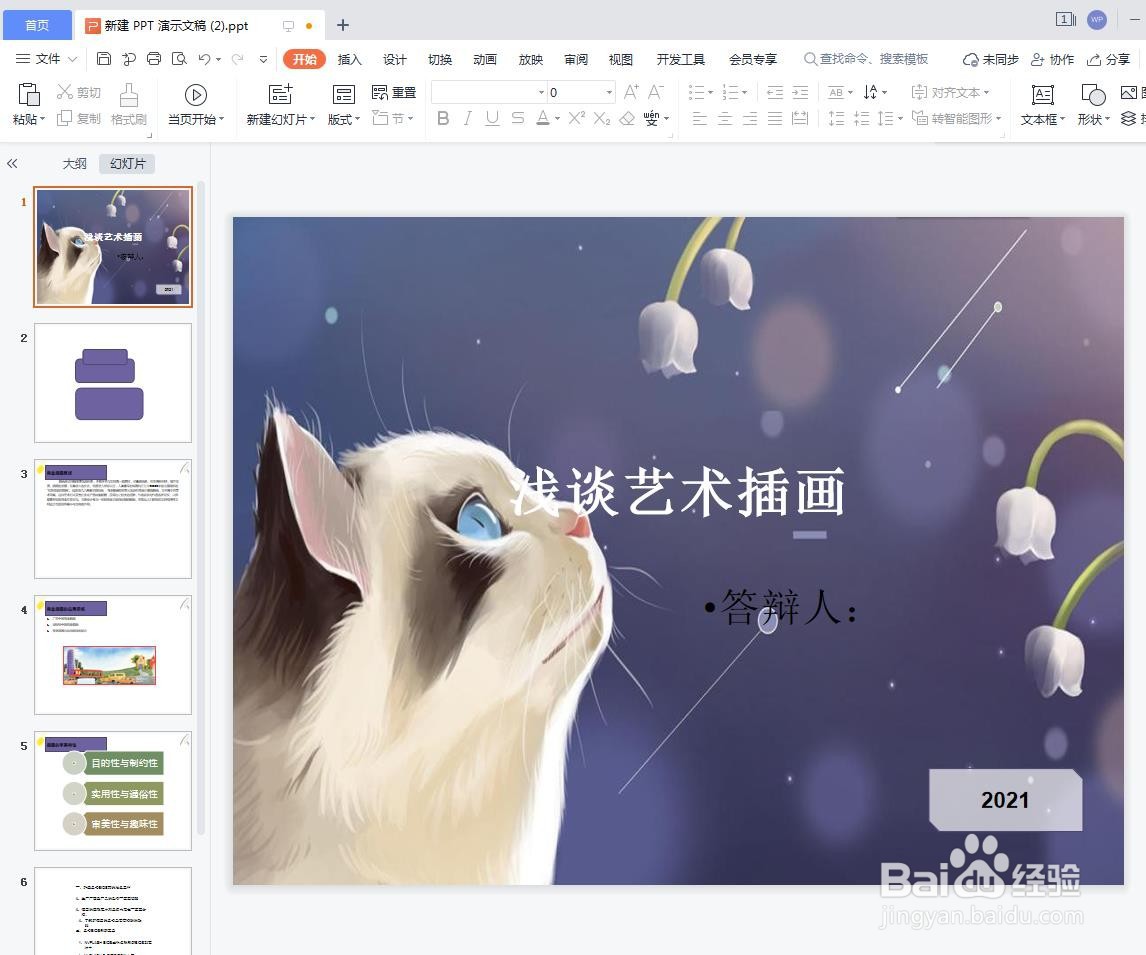Open Shapes (形状) gallery

pyautogui.click(x=1093, y=104)
